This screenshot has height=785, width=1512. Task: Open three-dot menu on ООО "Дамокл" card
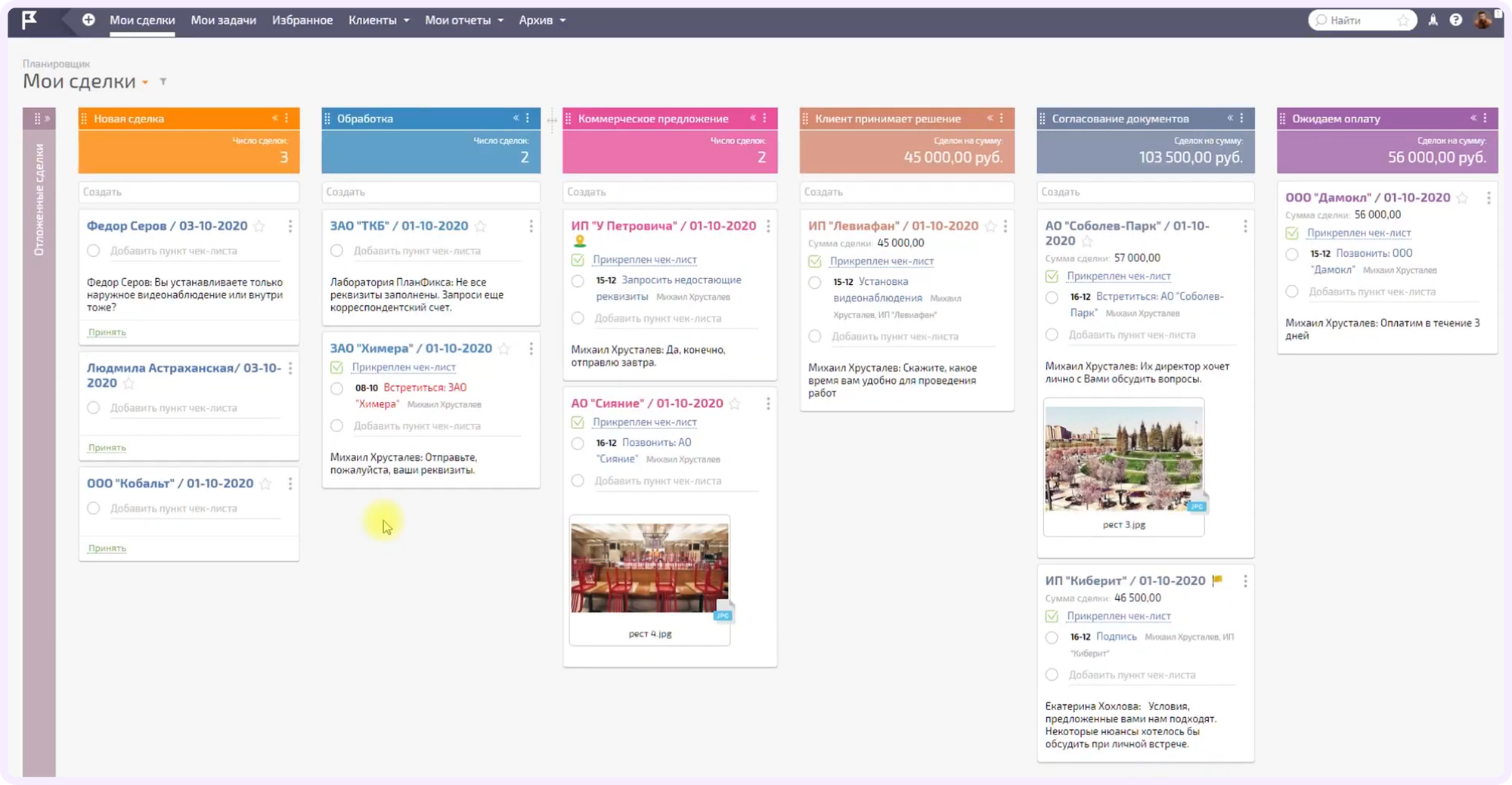[1489, 198]
